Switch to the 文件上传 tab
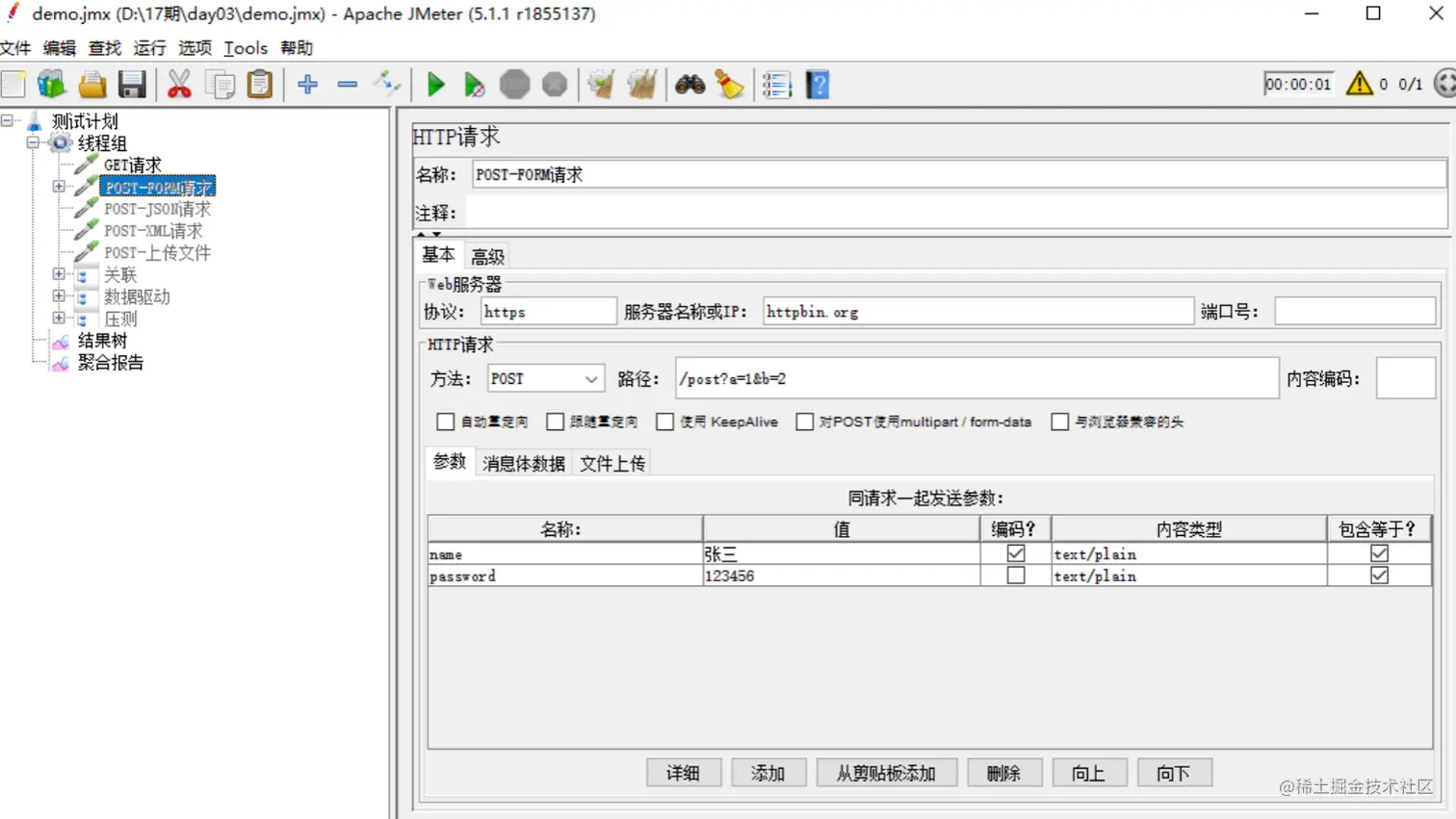 pos(612,464)
